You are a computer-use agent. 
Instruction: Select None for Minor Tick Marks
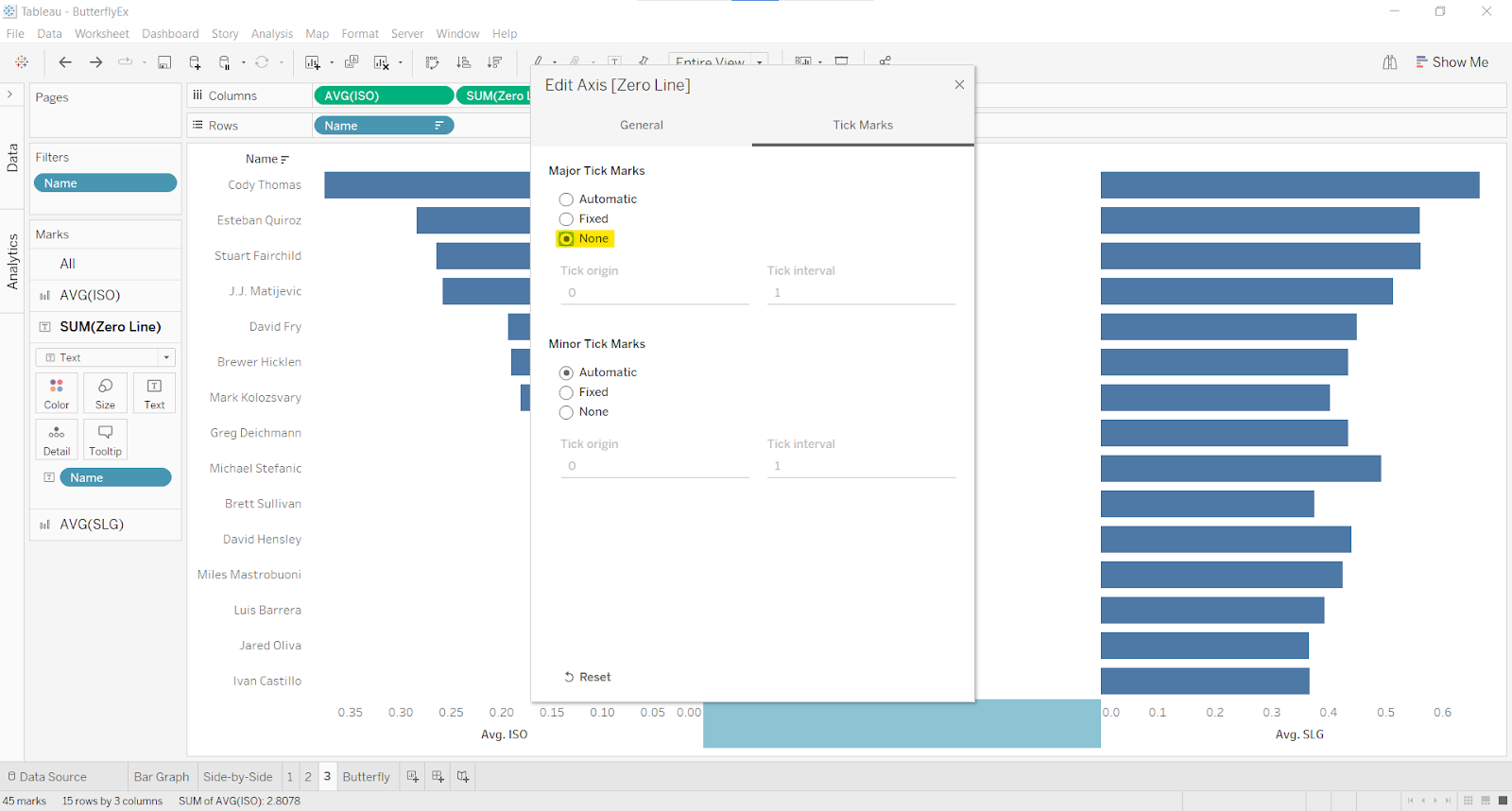[566, 412]
